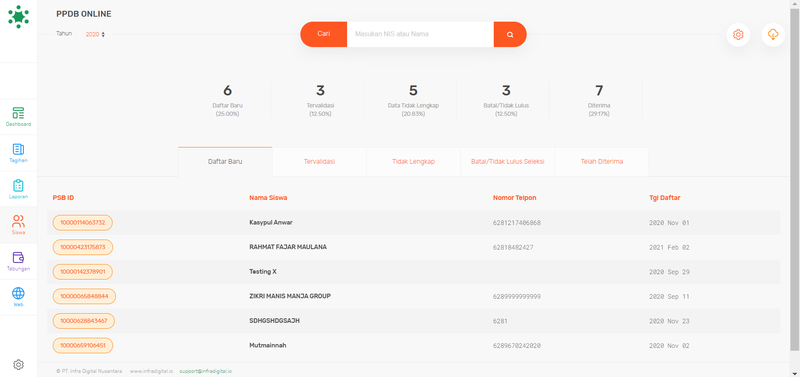Click the Tgl Daftar column header
The width and height of the screenshot is (800, 377).
(x=664, y=198)
